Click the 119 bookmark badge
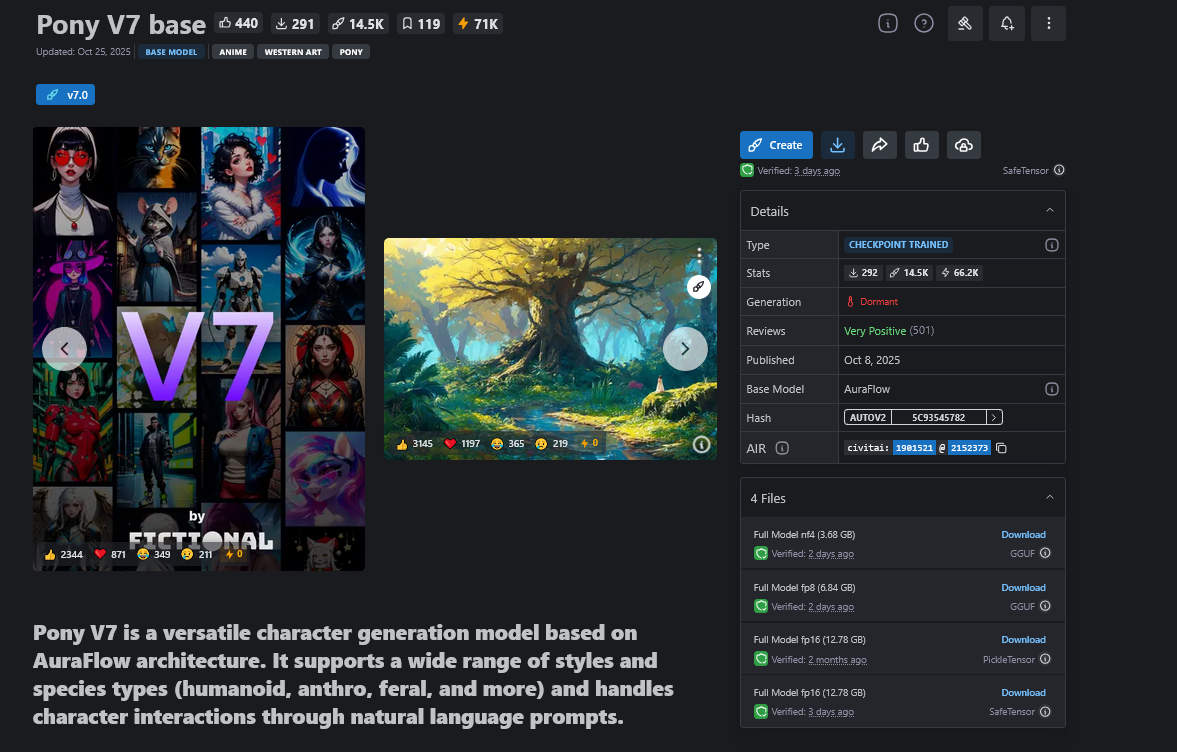Image resolution: width=1177 pixels, height=752 pixels. click(x=420, y=23)
